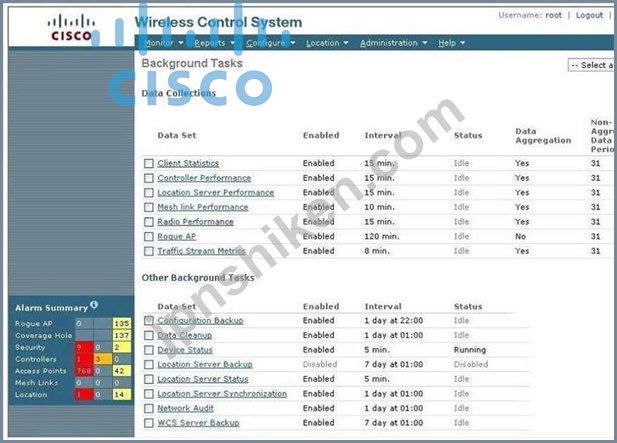Click the Logout link
Viewport: 617px width, 443px height.
coord(589,15)
